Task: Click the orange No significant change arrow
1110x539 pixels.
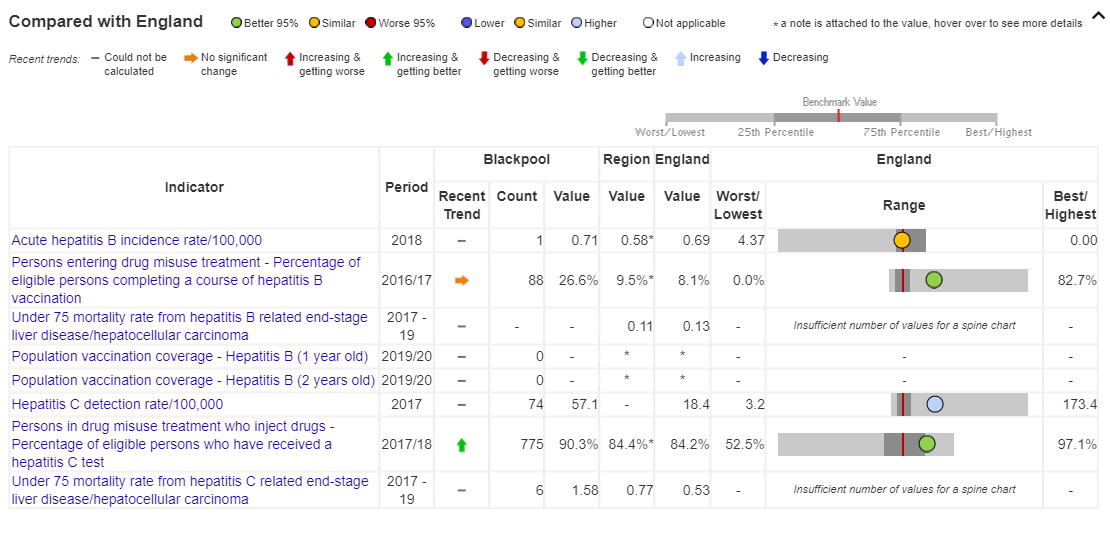Action: click(x=190, y=58)
